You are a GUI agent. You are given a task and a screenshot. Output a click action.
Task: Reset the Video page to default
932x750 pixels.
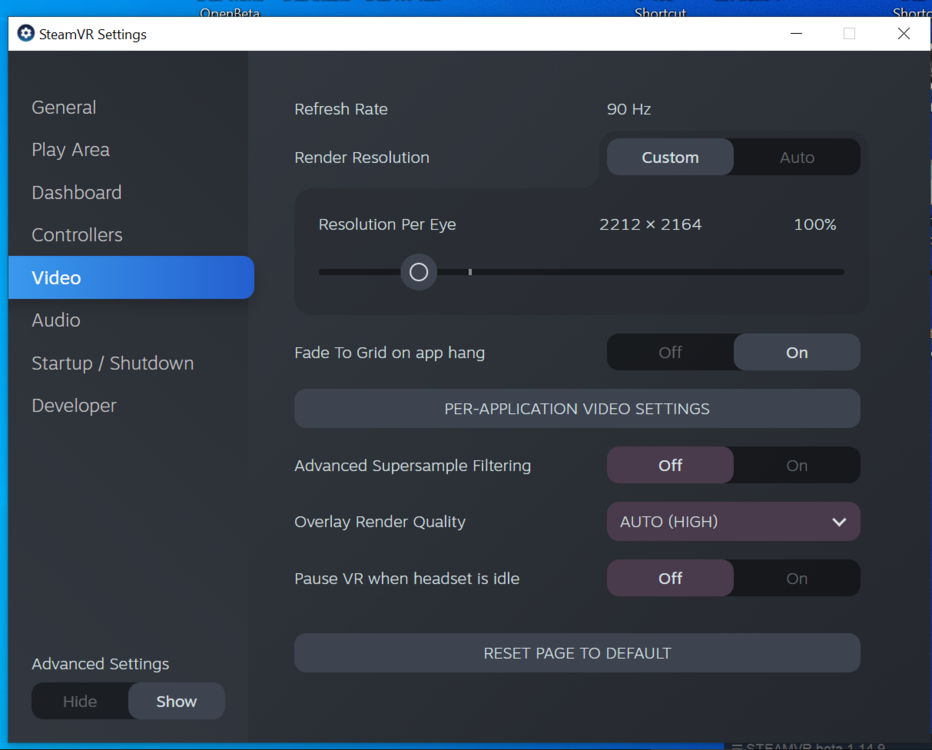[x=577, y=653]
